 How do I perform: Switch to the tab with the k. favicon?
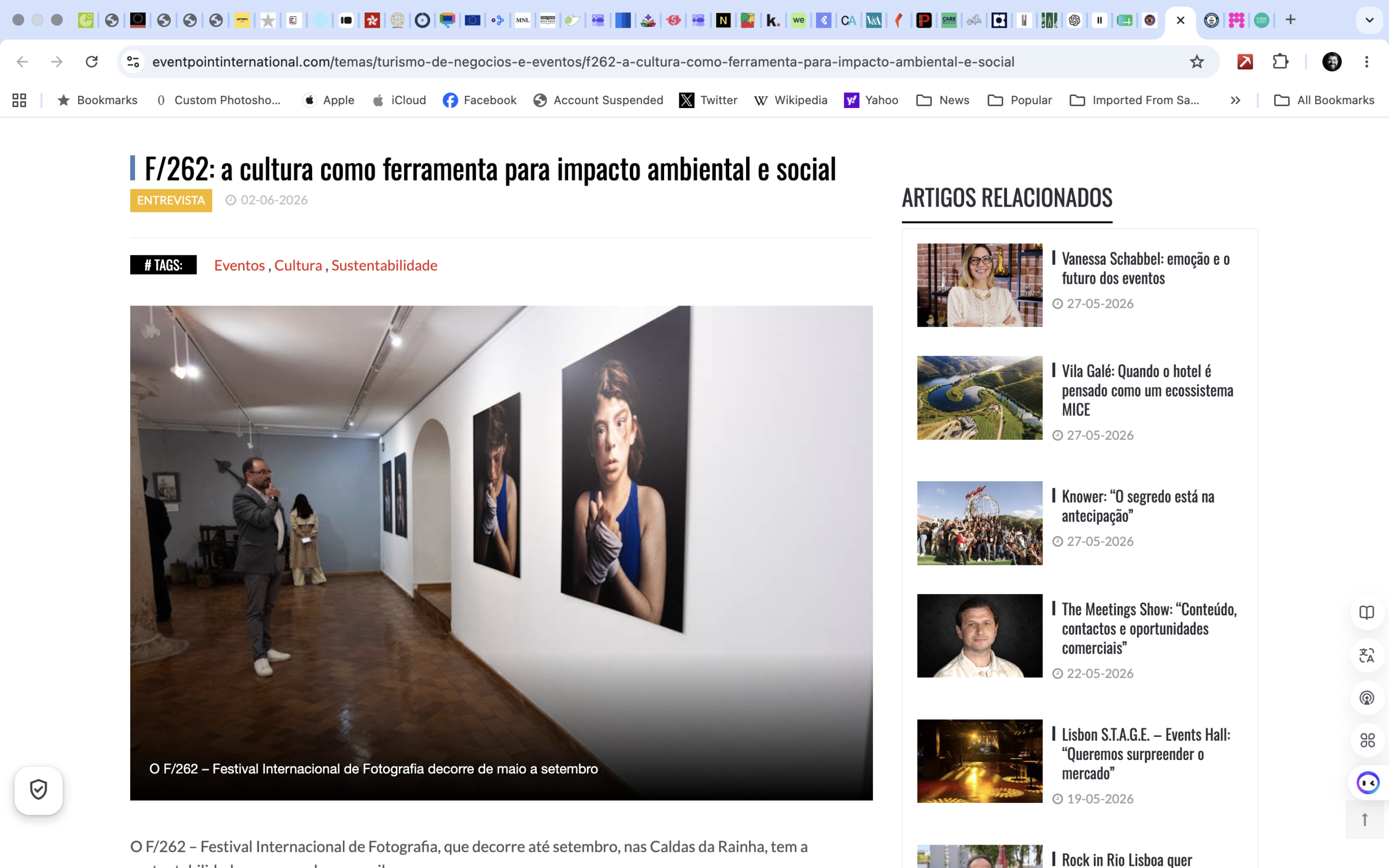coord(773,21)
